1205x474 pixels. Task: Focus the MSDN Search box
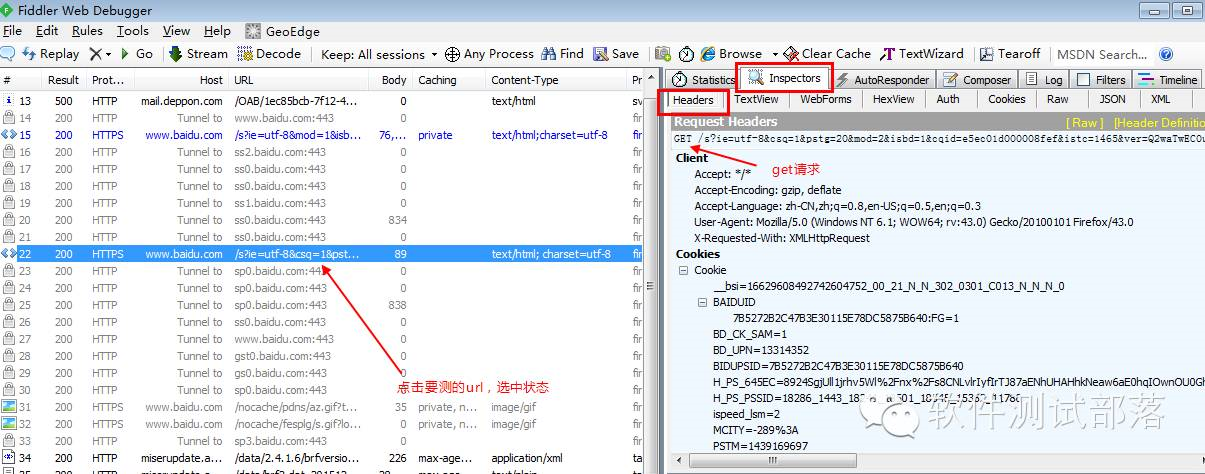1102,54
